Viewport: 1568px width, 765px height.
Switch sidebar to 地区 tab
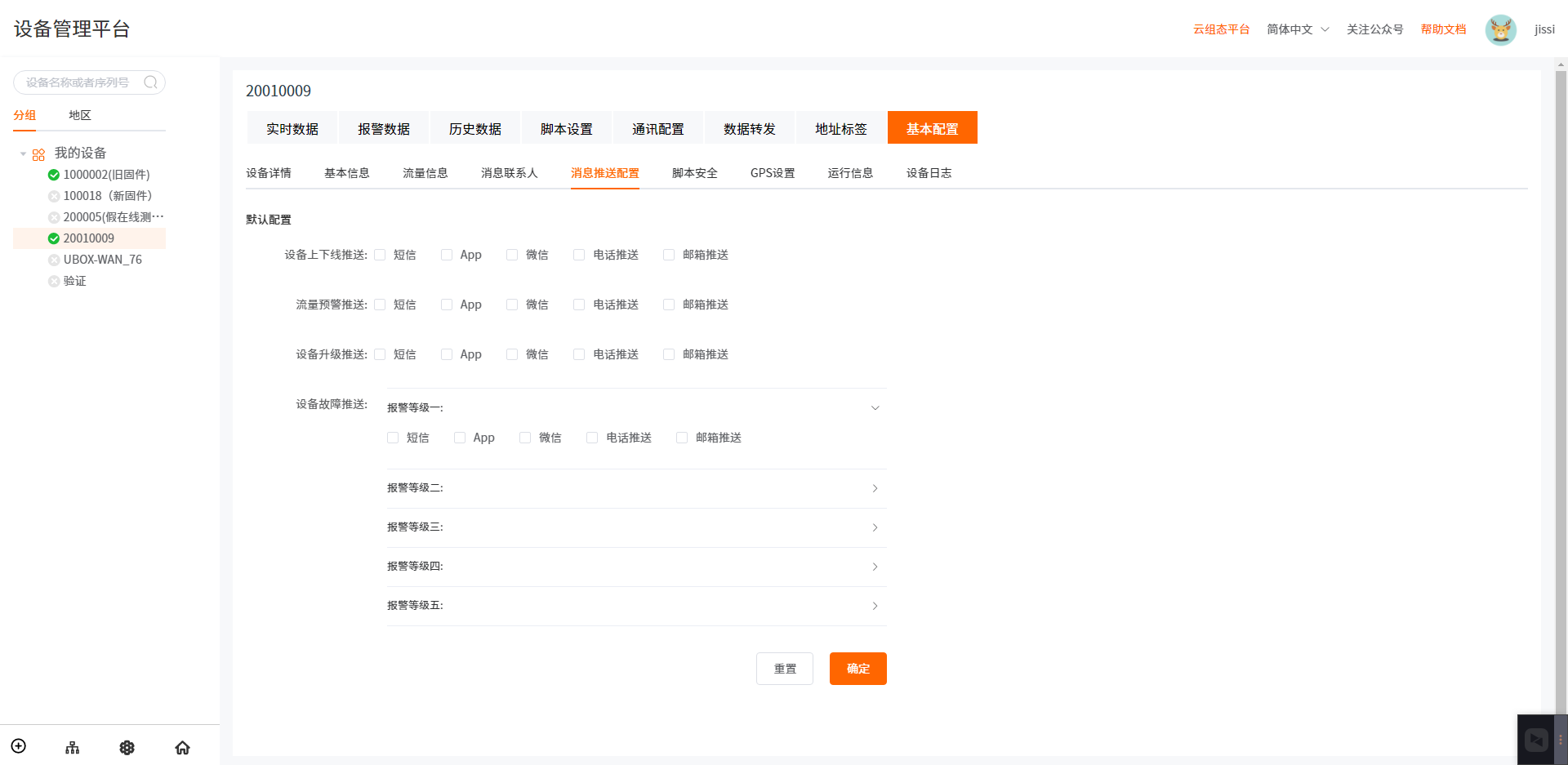[80, 115]
